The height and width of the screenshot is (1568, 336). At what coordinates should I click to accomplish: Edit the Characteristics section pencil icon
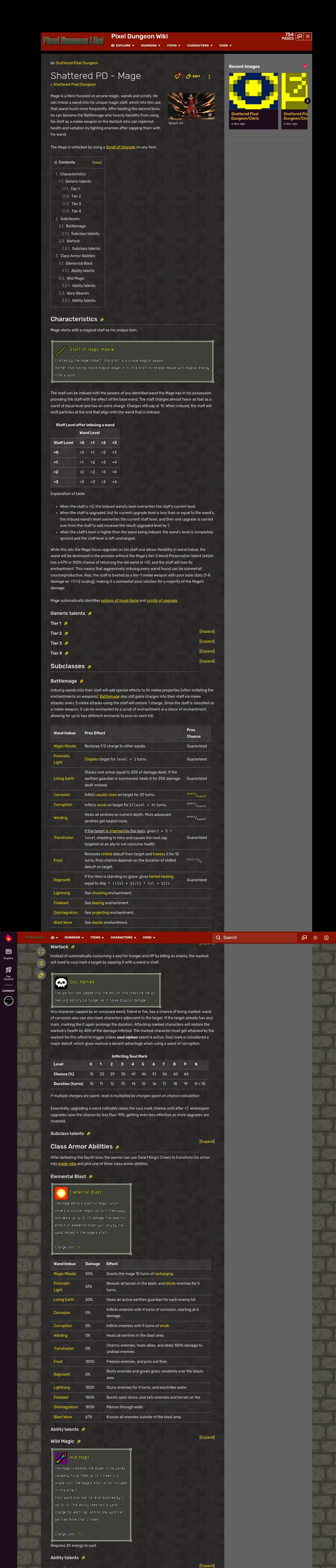click(x=102, y=320)
